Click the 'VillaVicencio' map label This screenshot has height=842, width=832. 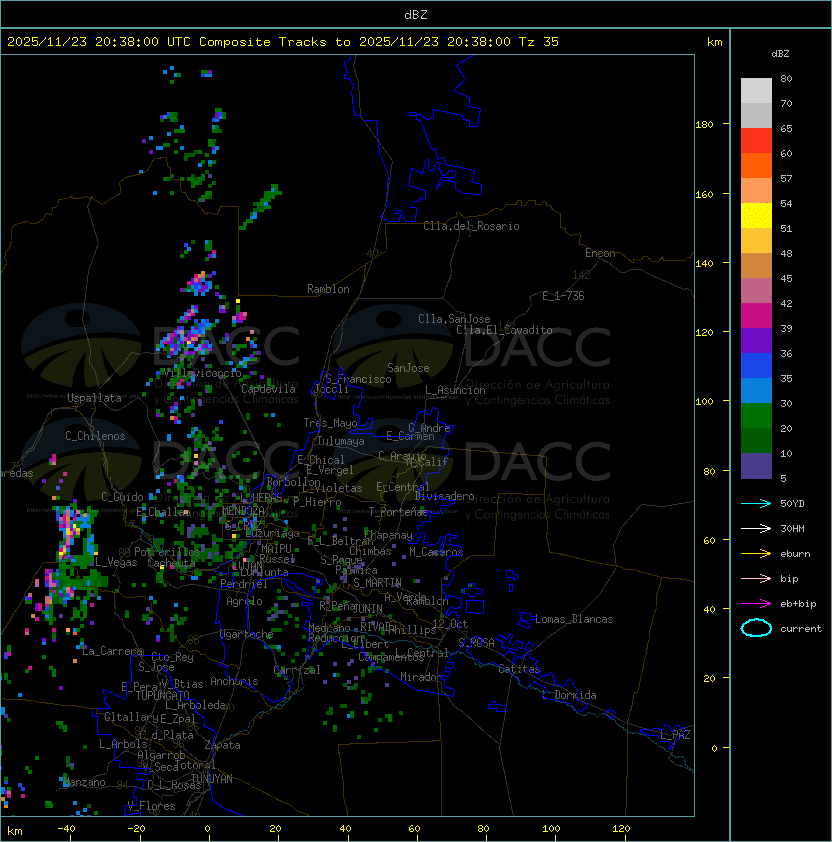coord(202,373)
